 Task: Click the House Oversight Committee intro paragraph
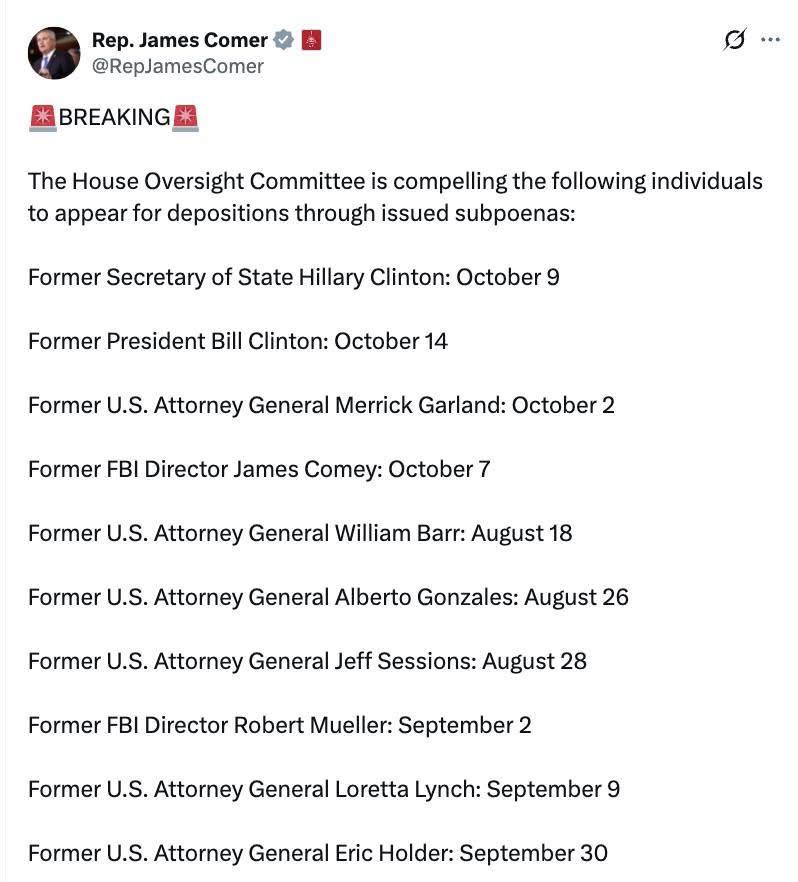pos(395,197)
